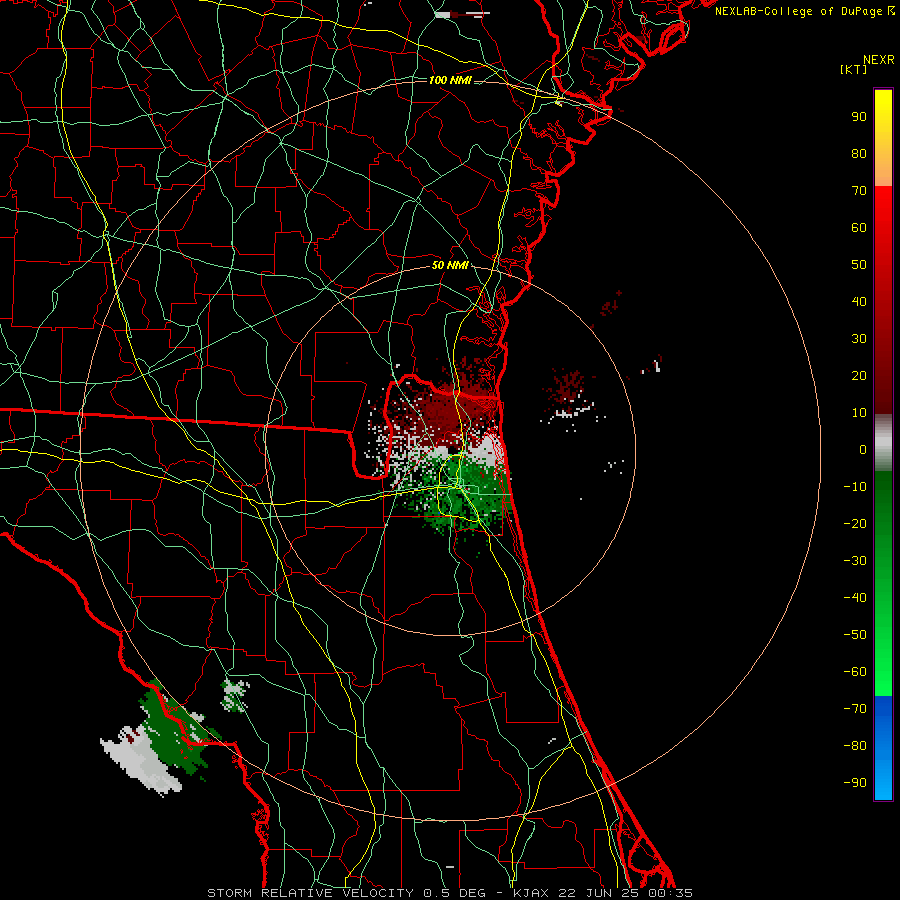Select the "22 JUN 25" date in the caption

point(599,893)
